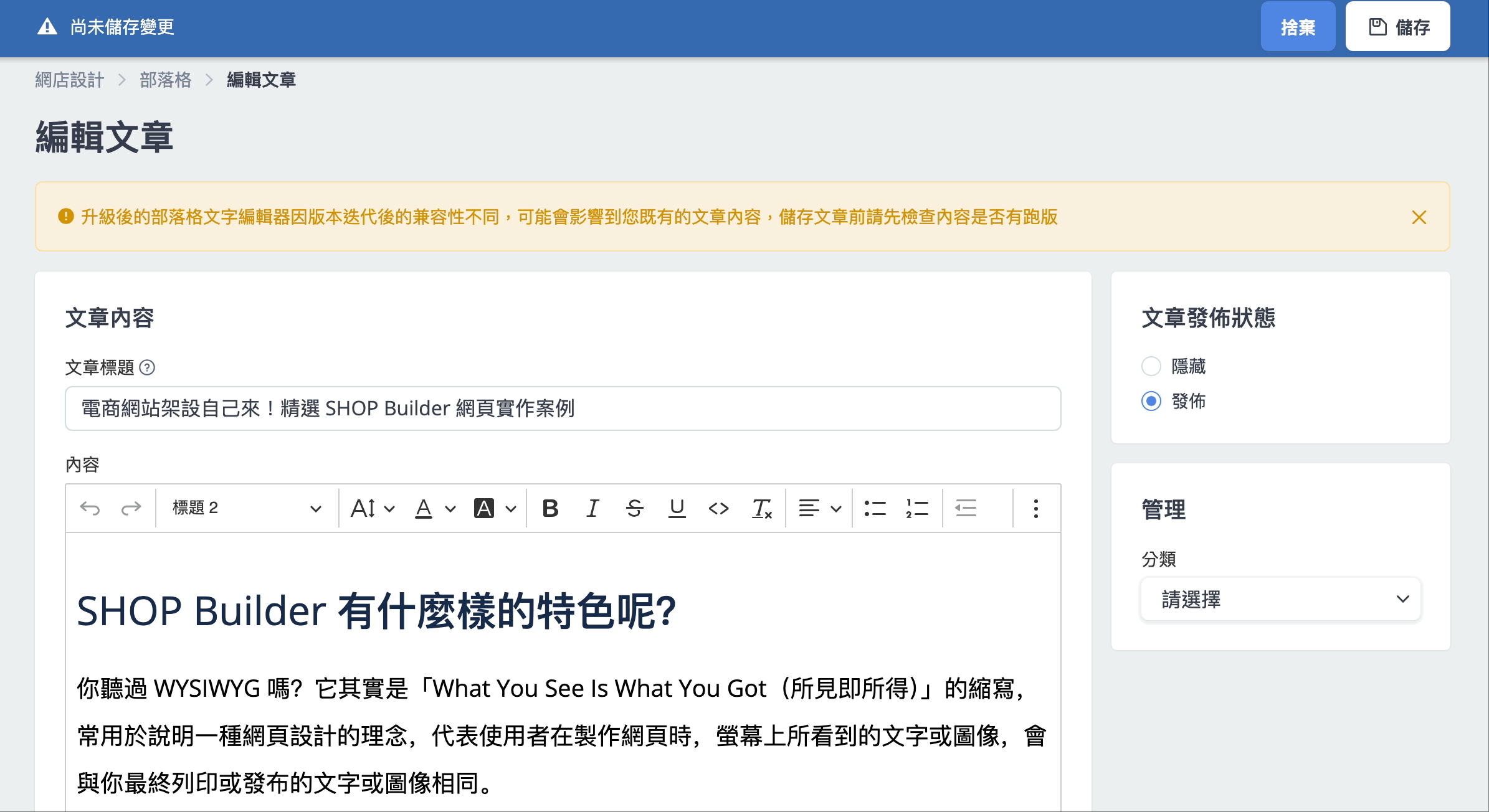Select the 隱藏 radio button
Screen dimensions: 1489x812
pos(1151,366)
